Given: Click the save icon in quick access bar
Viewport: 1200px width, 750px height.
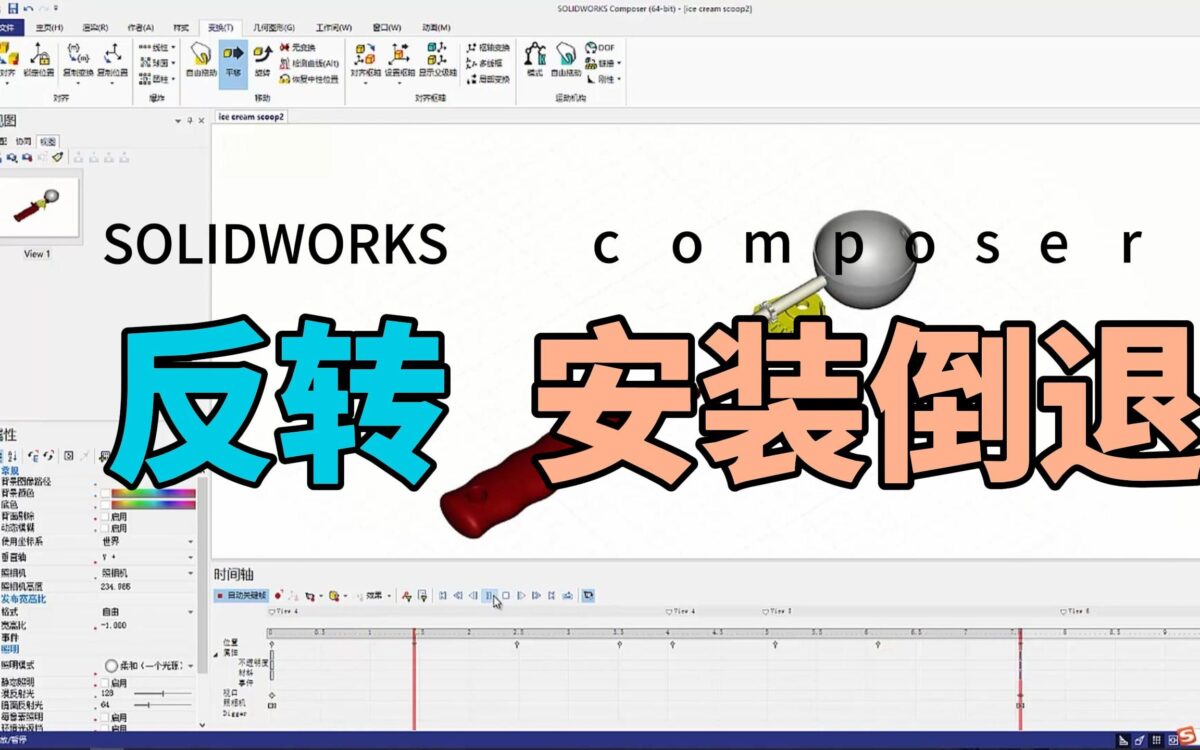Looking at the screenshot, I should point(12,8).
